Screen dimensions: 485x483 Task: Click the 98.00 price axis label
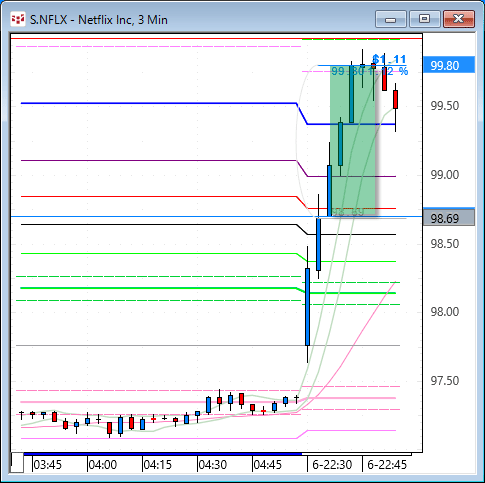tap(444, 312)
